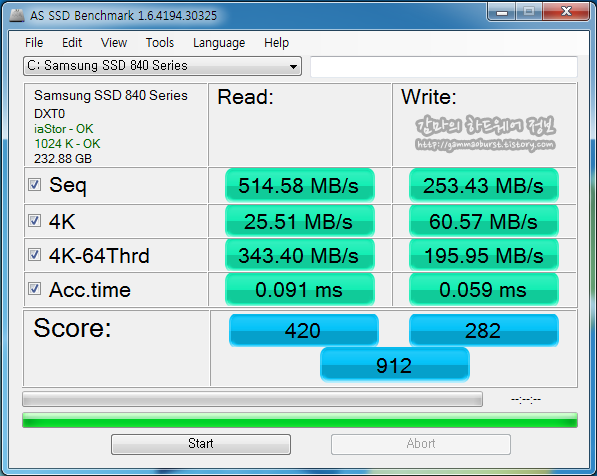Image resolution: width=597 pixels, height=476 pixels.
Task: Click the elapsed time indicator --:--:--
Action: (x=526, y=399)
